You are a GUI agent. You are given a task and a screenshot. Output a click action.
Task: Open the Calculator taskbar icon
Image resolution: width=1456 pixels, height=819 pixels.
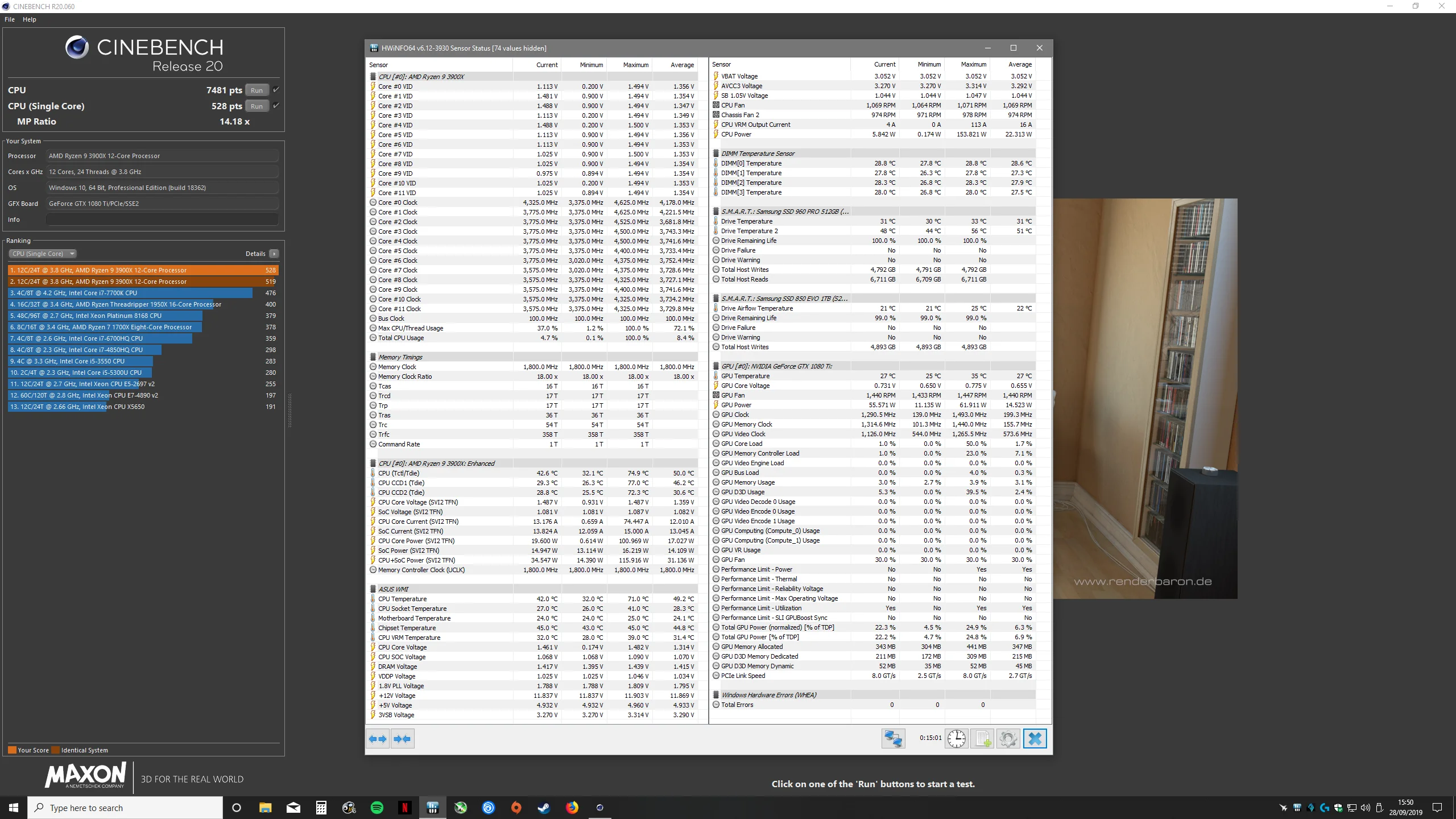(321, 808)
